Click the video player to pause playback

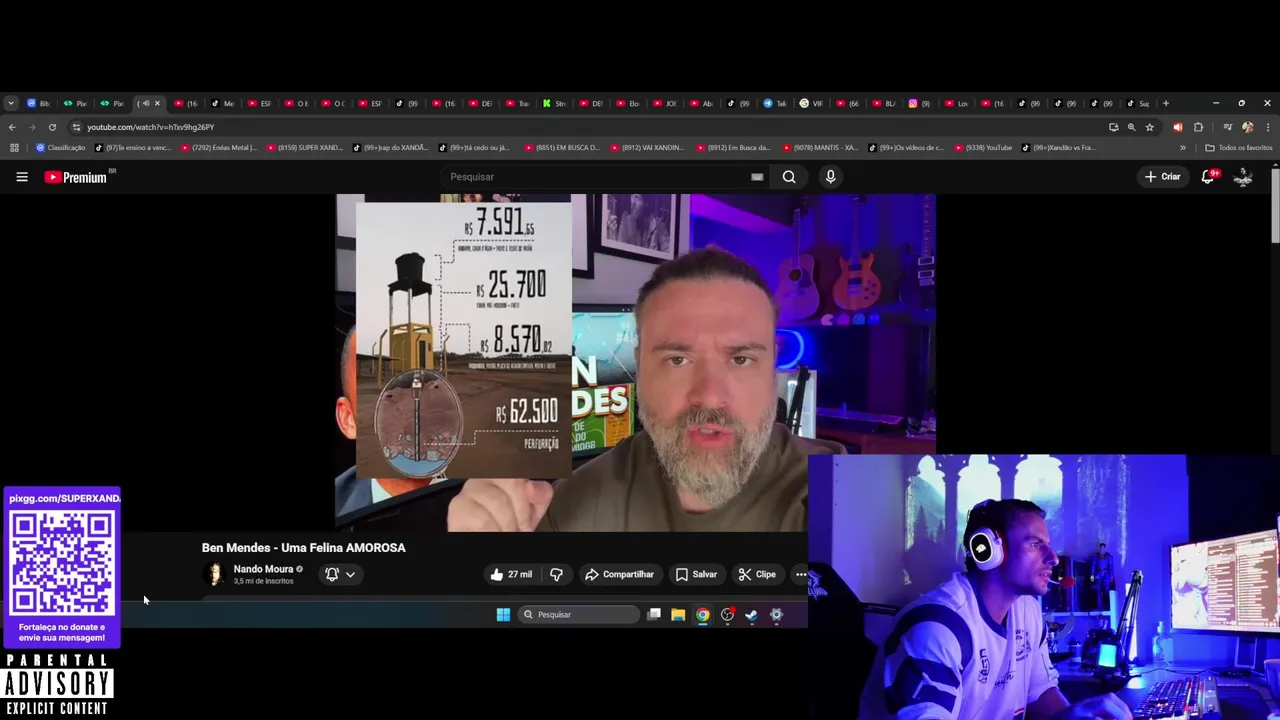(x=635, y=362)
